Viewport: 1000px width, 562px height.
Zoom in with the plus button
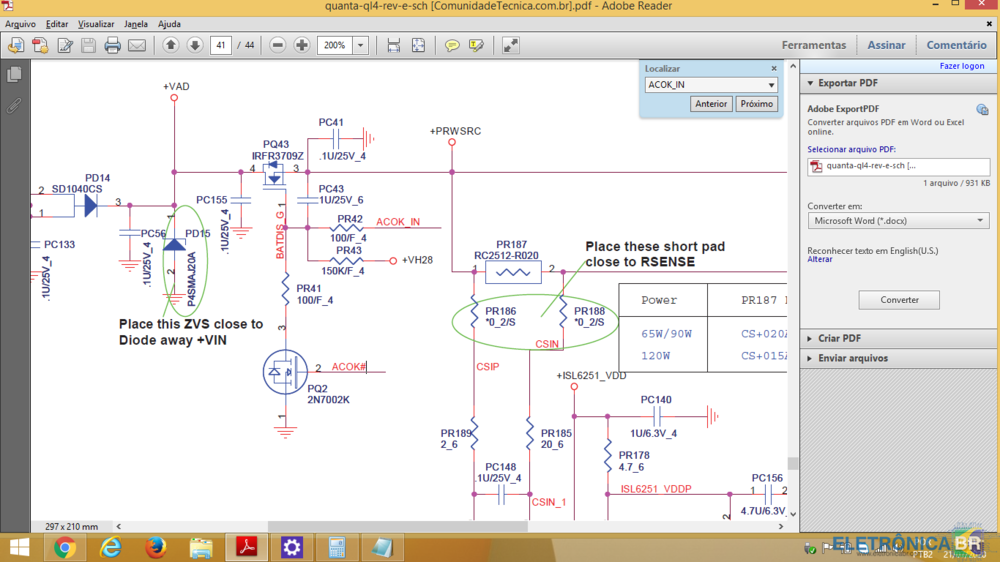pyautogui.click(x=301, y=45)
